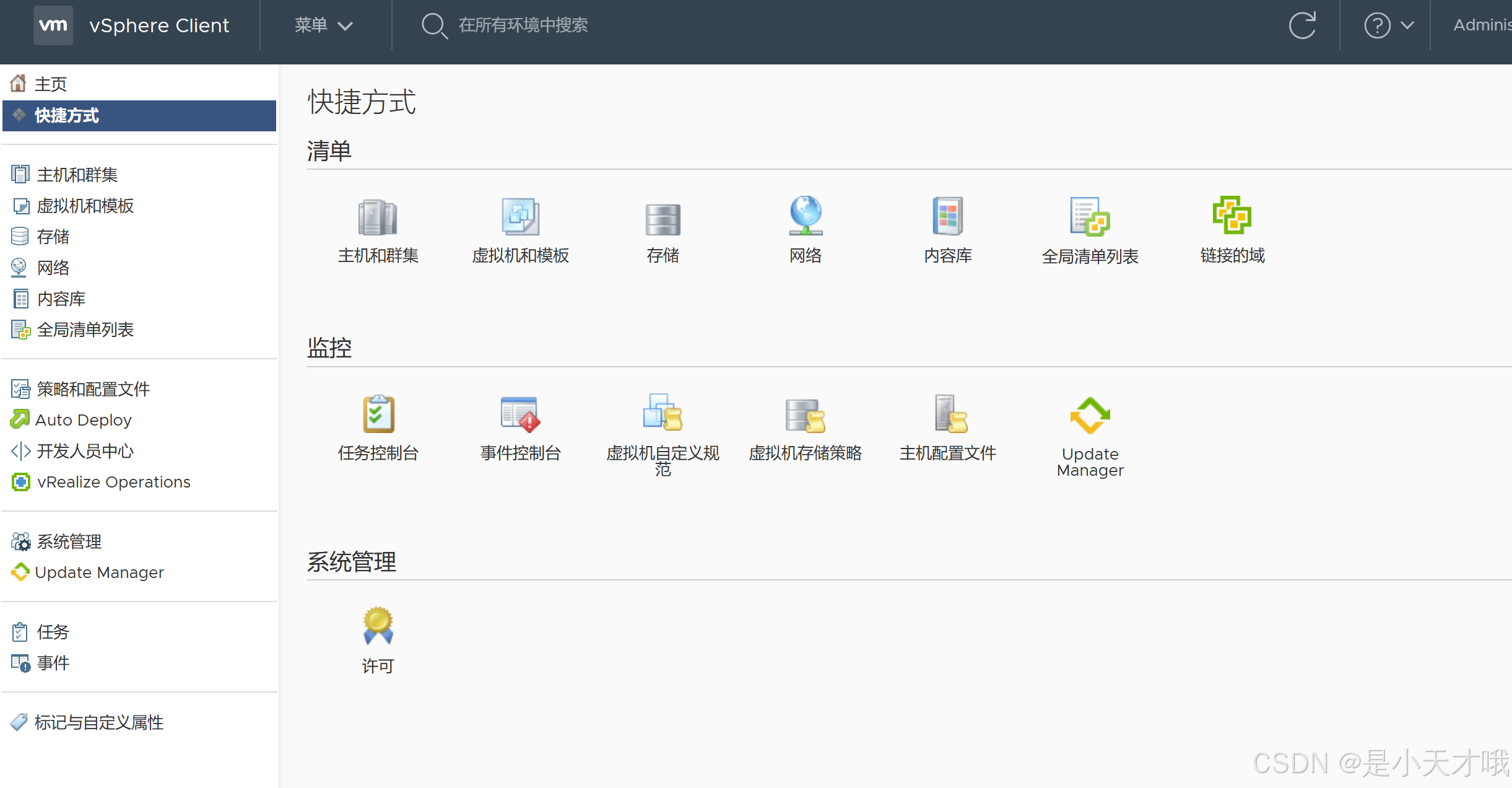Click the refresh button in header
The height and width of the screenshot is (788, 1512).
tap(1301, 25)
